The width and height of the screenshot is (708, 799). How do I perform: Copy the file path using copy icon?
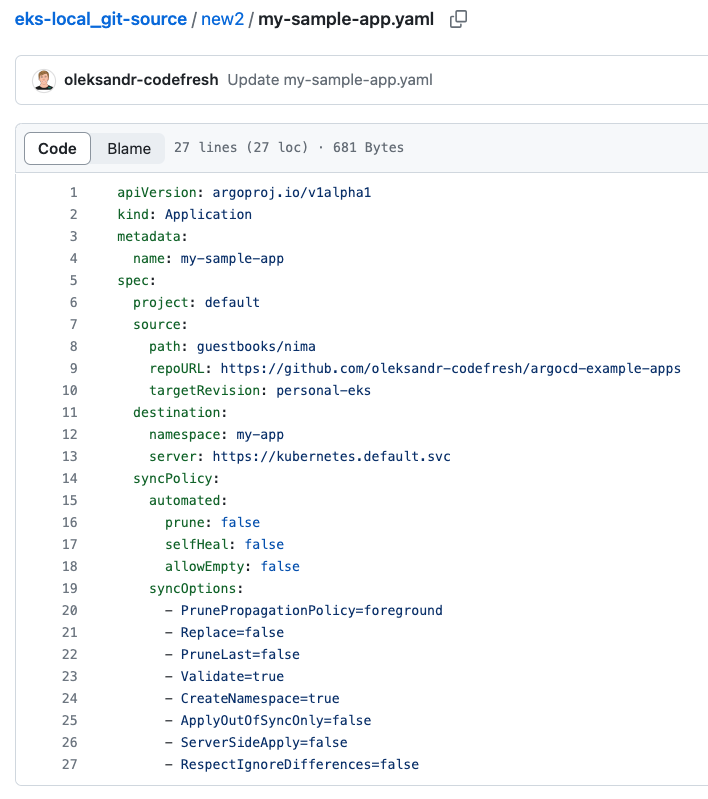click(459, 19)
